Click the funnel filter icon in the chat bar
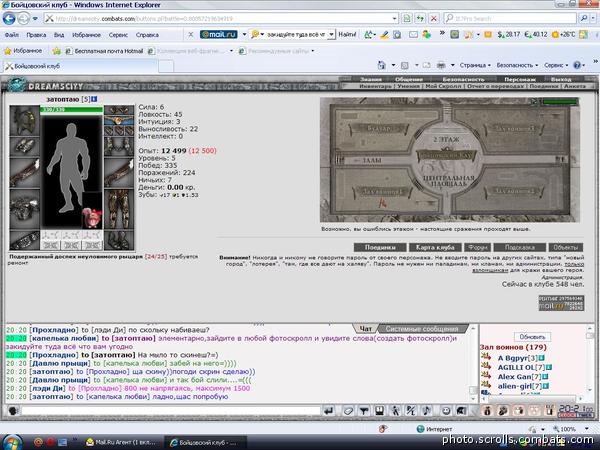This screenshot has width=600, height=450. [364, 411]
